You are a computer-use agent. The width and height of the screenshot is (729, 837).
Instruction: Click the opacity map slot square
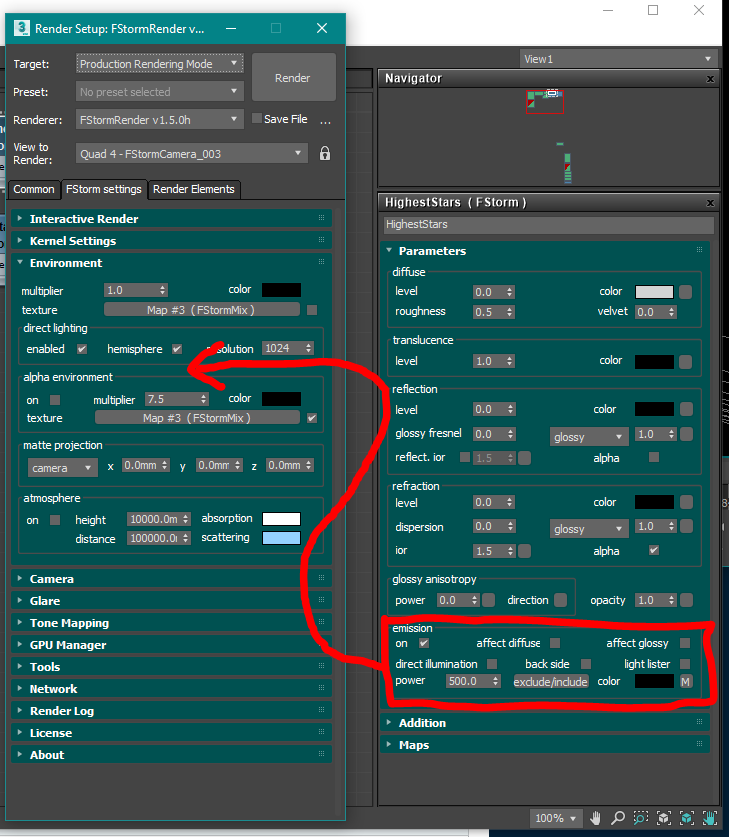686,600
